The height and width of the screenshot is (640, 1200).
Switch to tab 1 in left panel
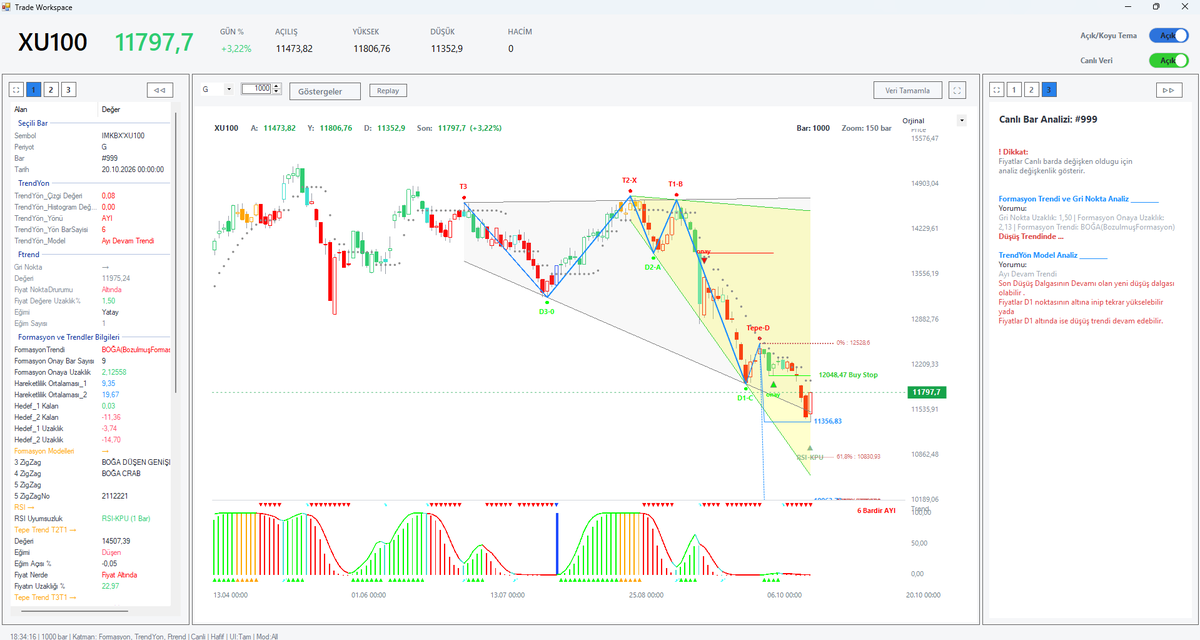pos(34,90)
